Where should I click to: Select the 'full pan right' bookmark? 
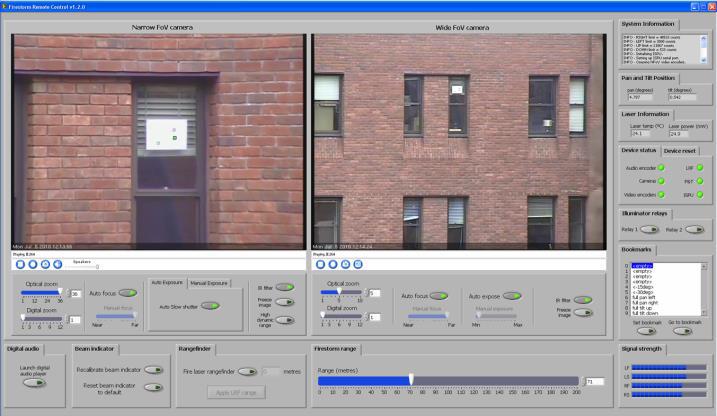coord(645,303)
